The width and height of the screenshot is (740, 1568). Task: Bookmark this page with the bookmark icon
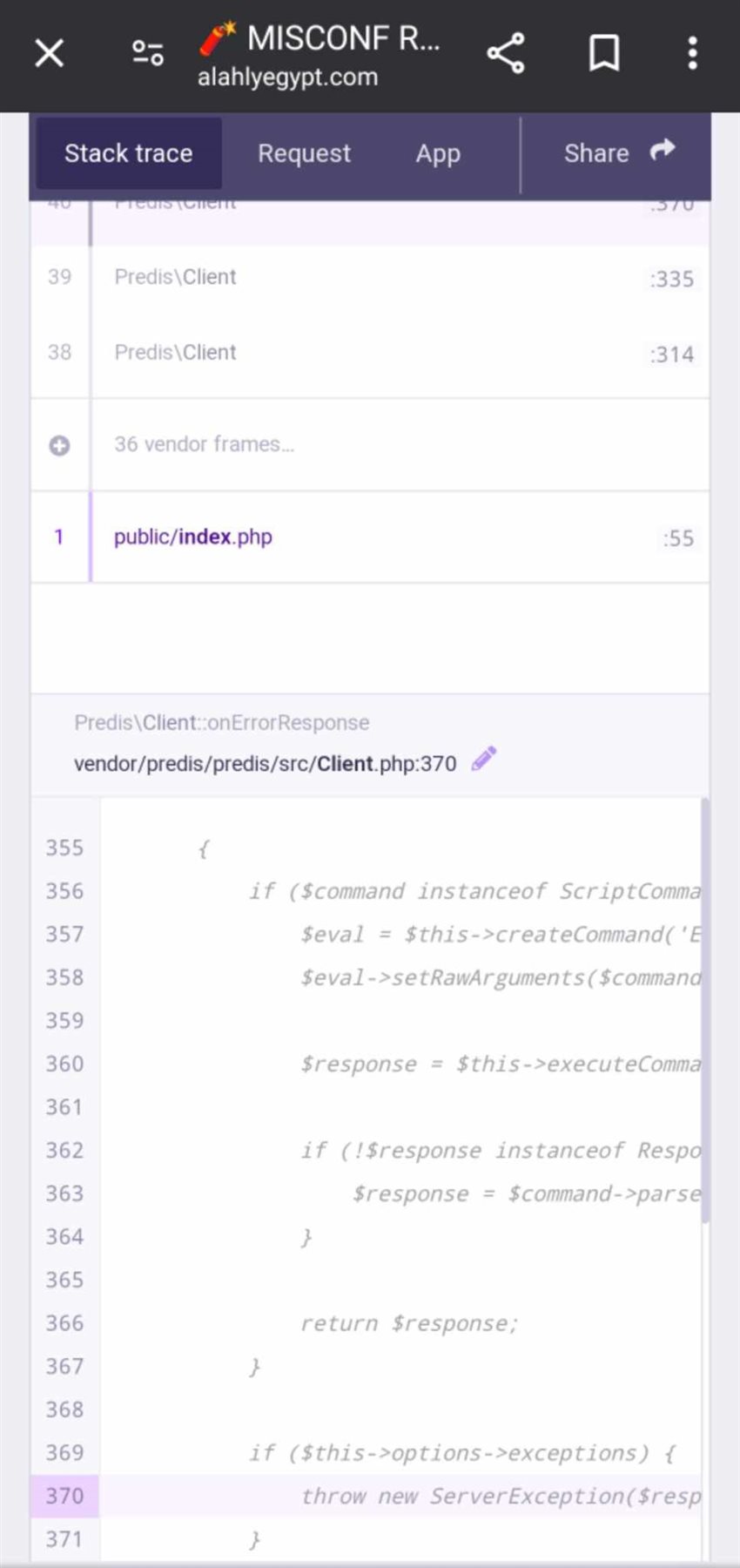[x=603, y=54]
